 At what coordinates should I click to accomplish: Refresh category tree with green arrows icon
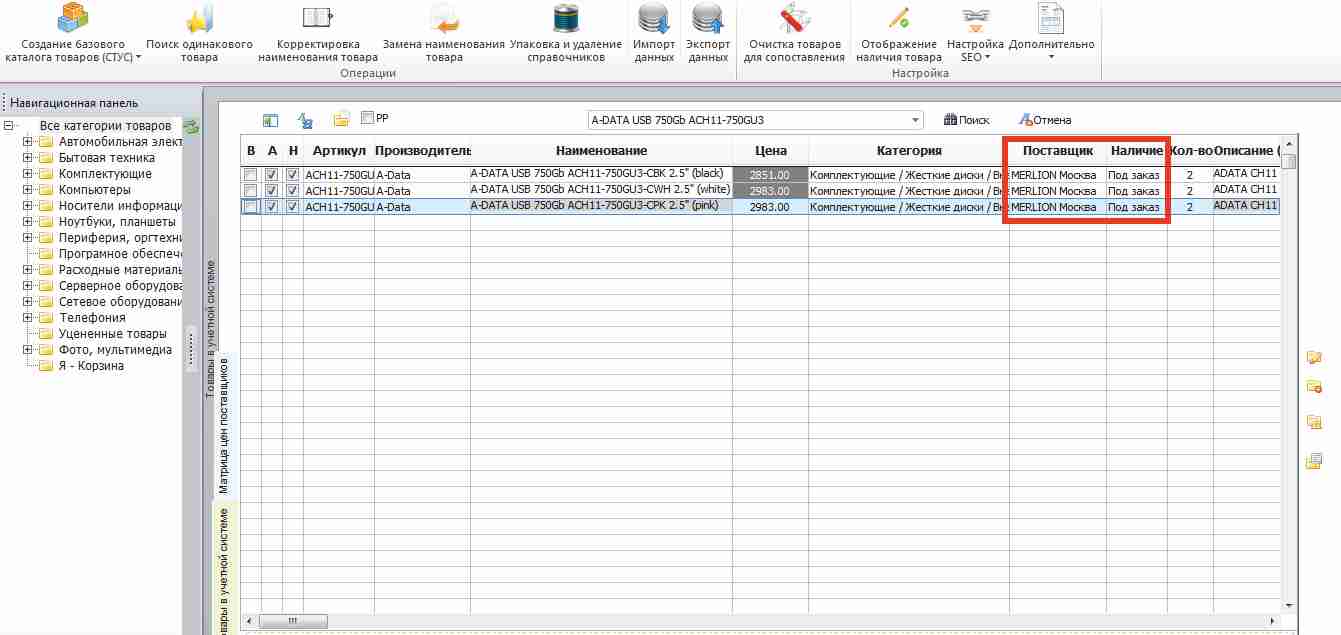pos(191,126)
